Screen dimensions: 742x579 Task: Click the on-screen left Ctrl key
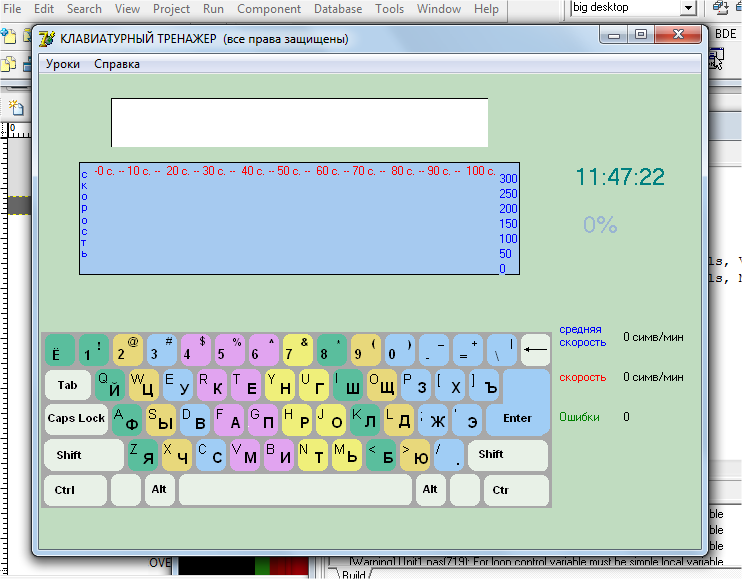75,490
